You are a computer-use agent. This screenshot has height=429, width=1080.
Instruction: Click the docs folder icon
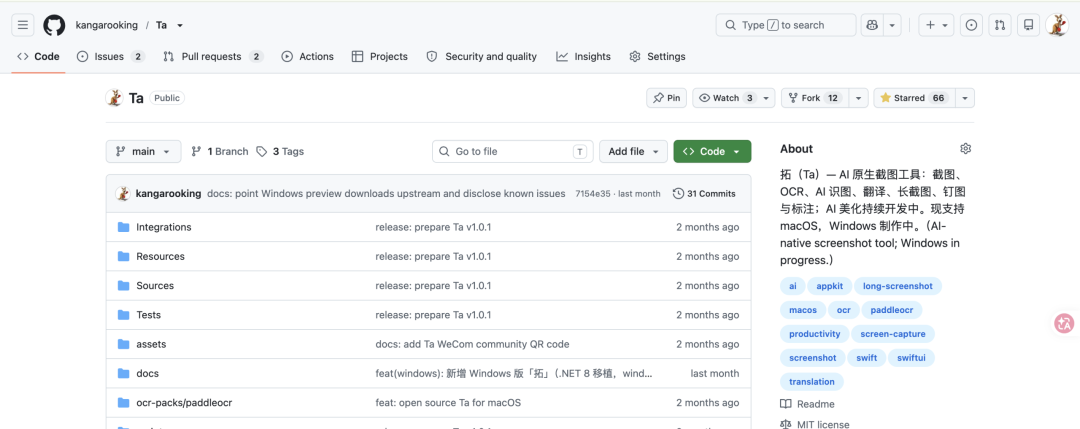123,373
